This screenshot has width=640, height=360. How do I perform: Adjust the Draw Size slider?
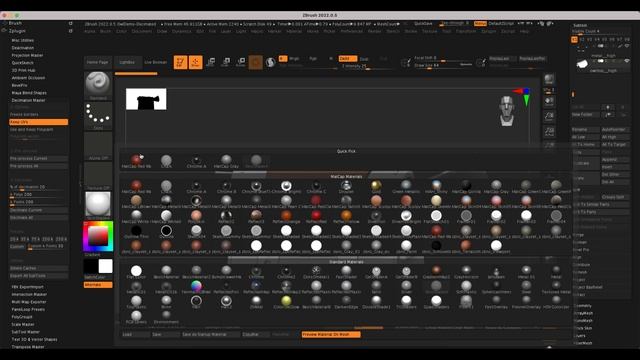443,66
